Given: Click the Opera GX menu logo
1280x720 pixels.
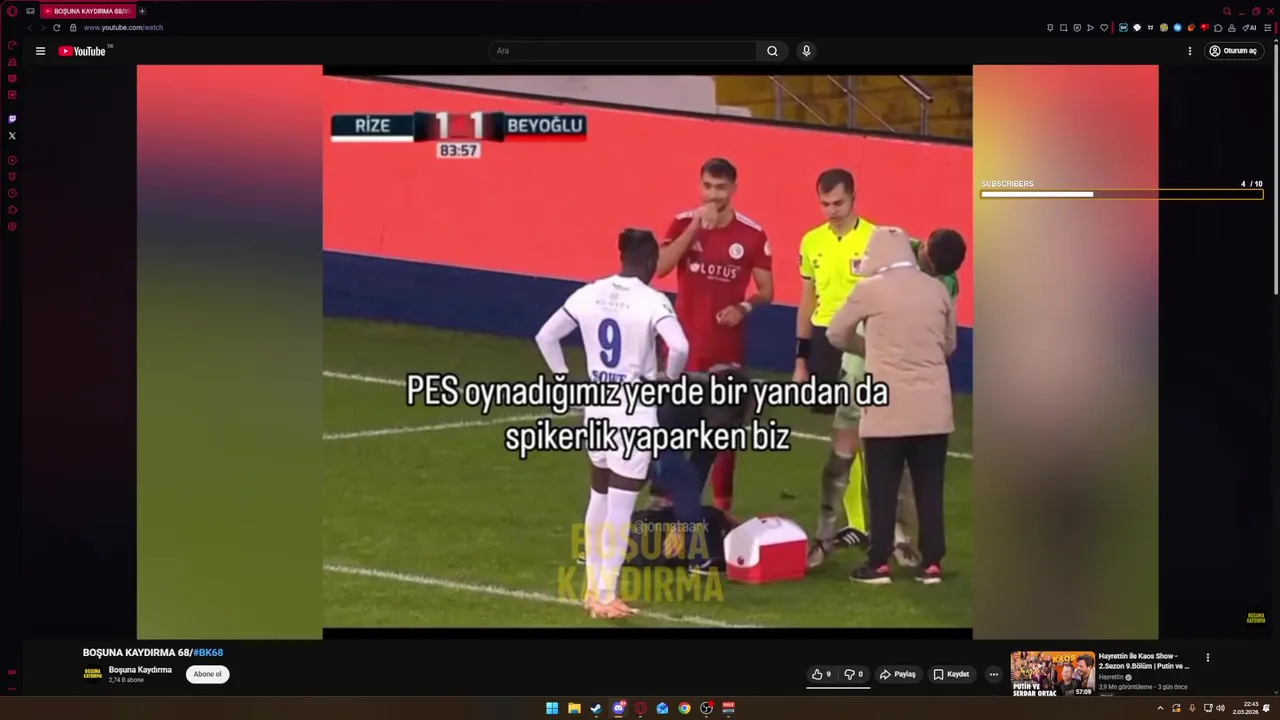Looking at the screenshot, I should [x=12, y=11].
